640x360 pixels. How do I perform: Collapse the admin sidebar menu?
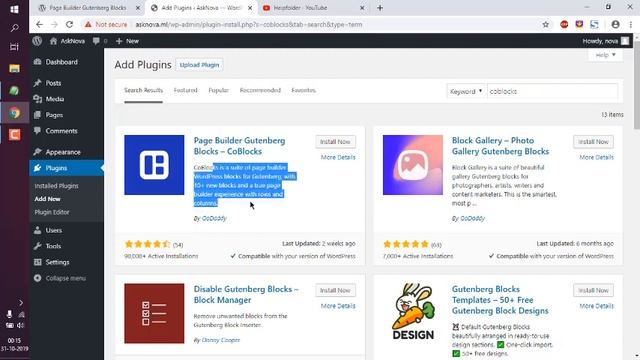(60, 278)
